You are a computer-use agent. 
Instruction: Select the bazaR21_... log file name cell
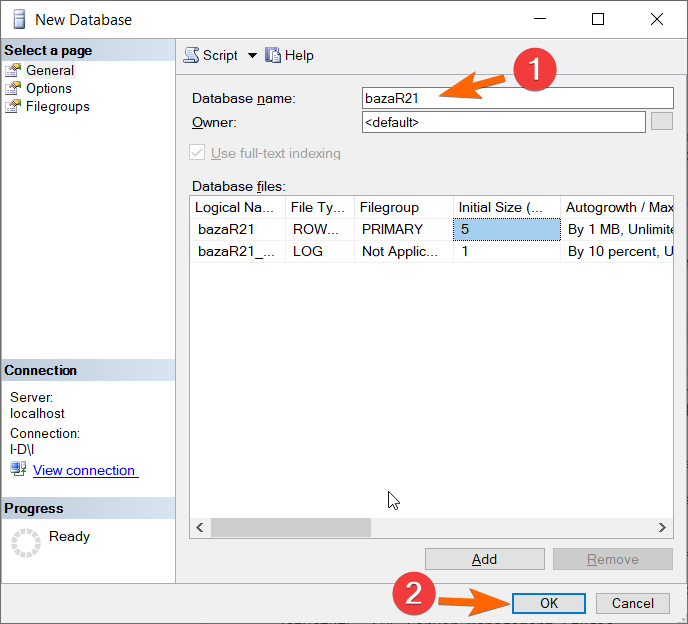(x=237, y=251)
